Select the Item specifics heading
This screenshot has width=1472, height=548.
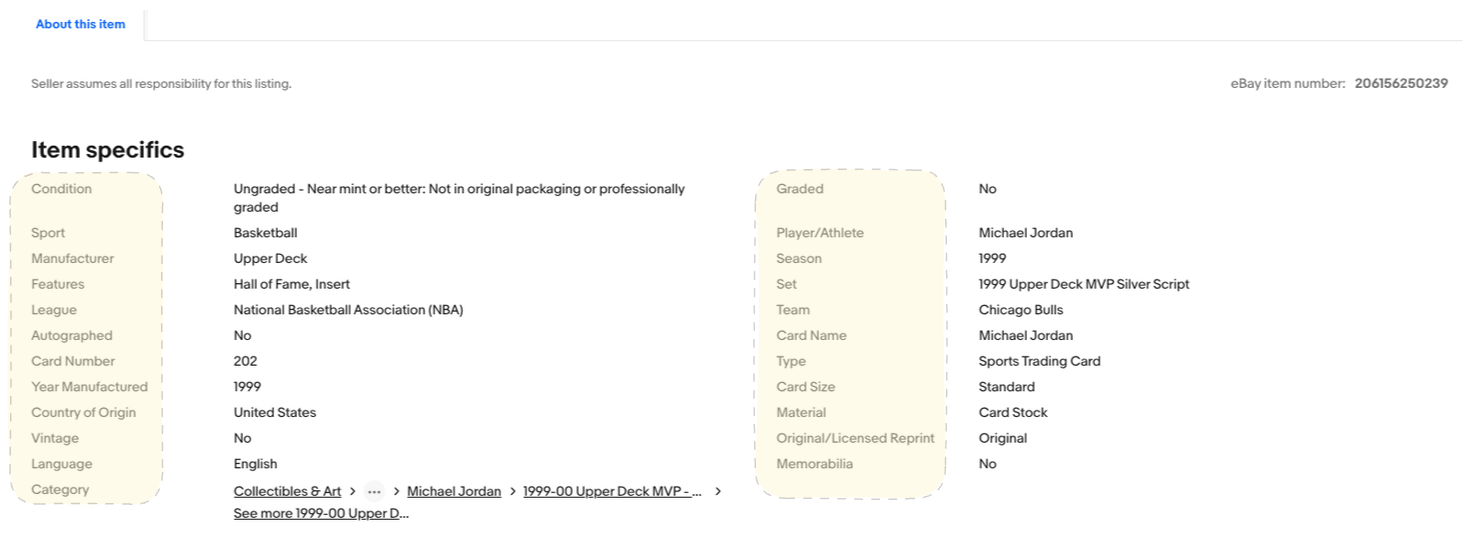click(108, 150)
